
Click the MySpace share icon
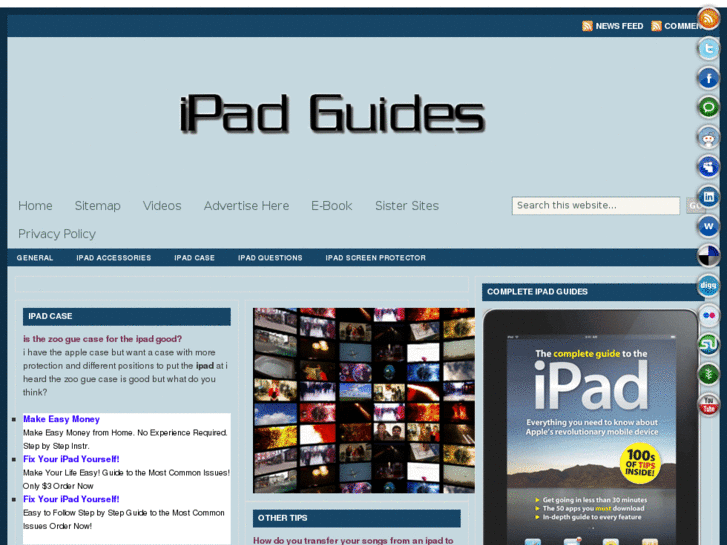coord(708,167)
